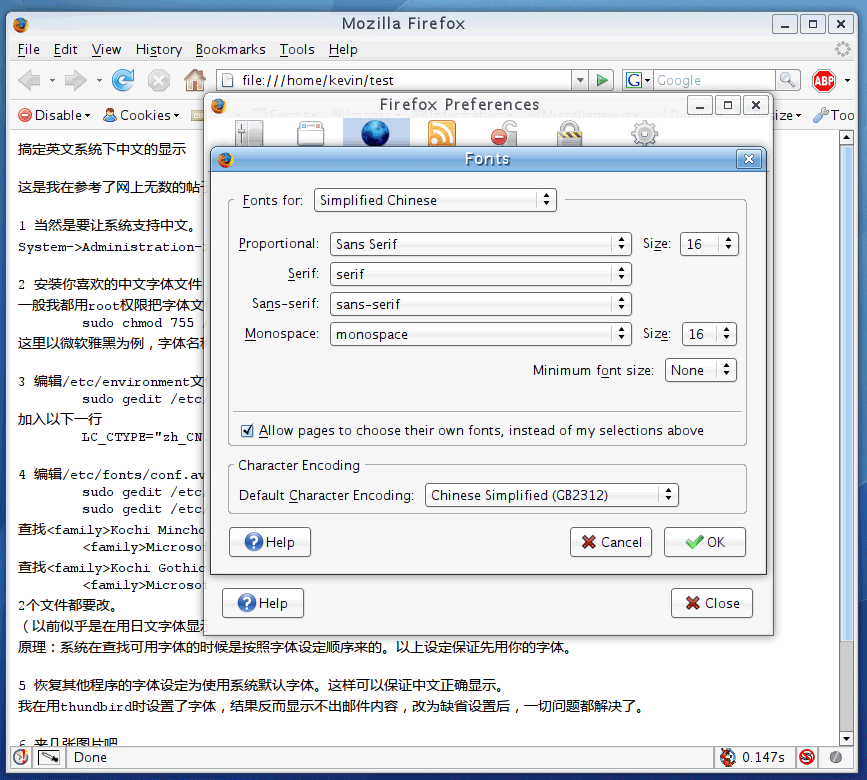Open the Home page icon
This screenshot has width=867, height=780.
click(x=195, y=80)
